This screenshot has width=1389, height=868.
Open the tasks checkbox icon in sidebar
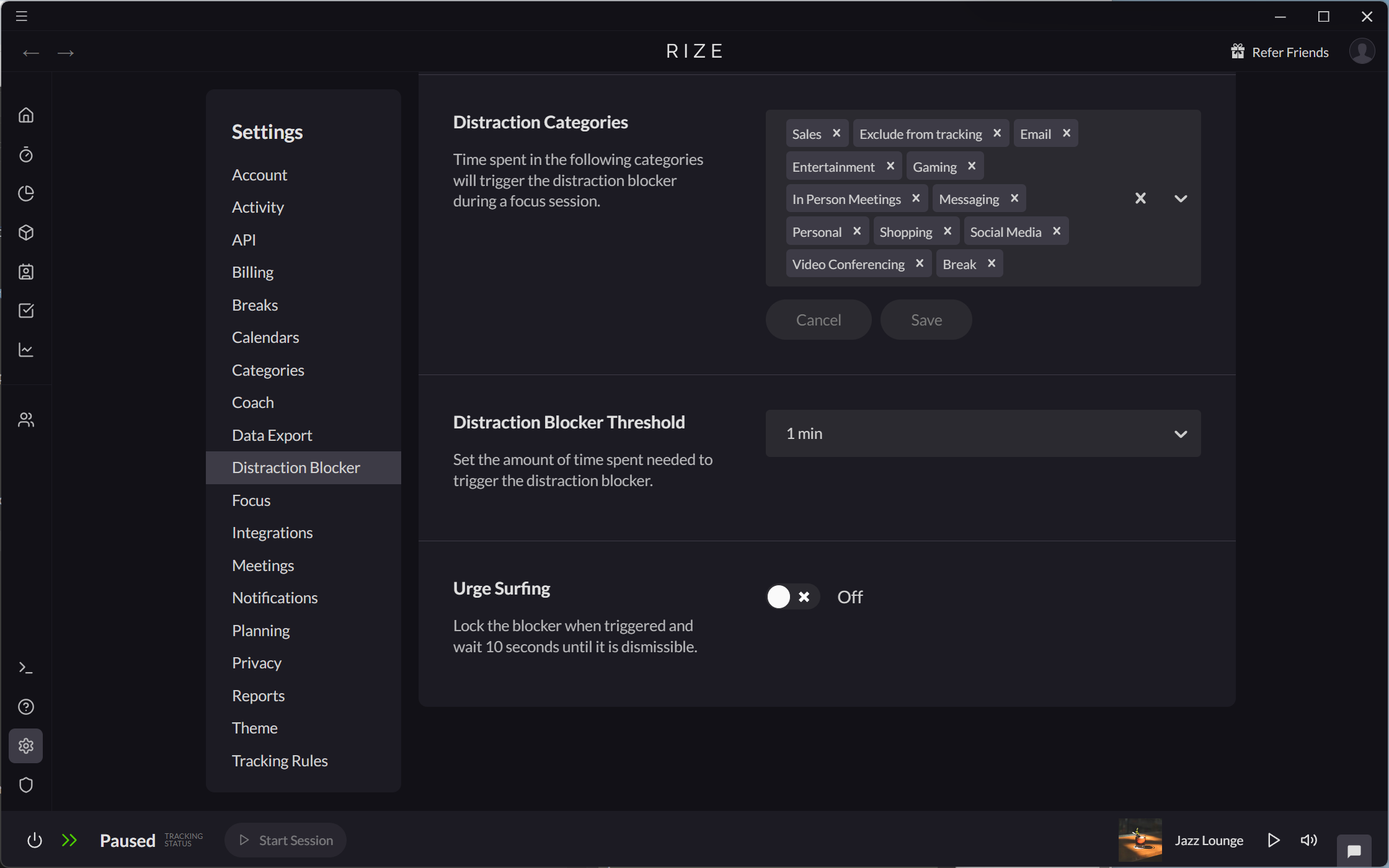coord(26,311)
